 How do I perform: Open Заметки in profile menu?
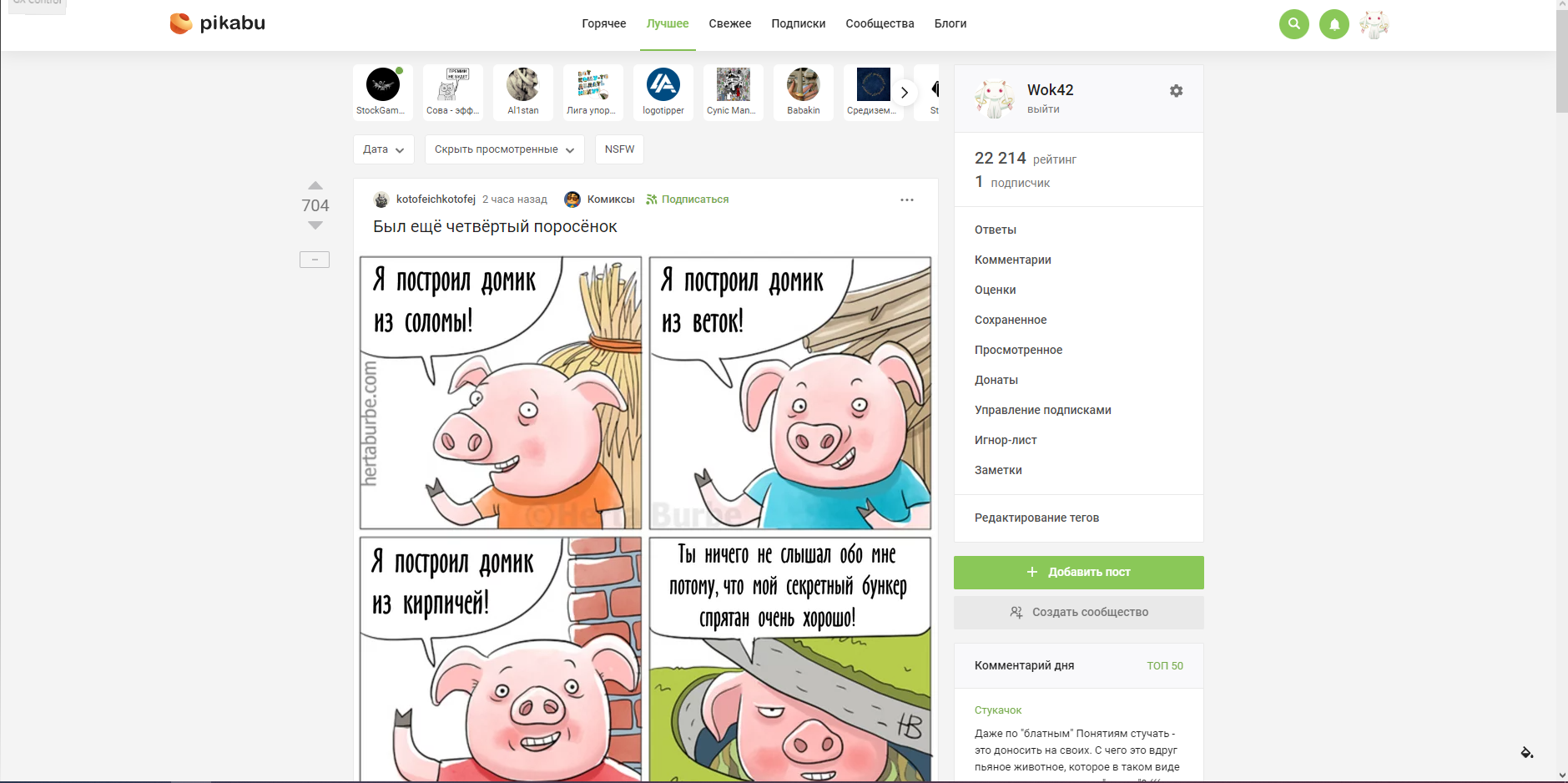pyautogui.click(x=998, y=471)
